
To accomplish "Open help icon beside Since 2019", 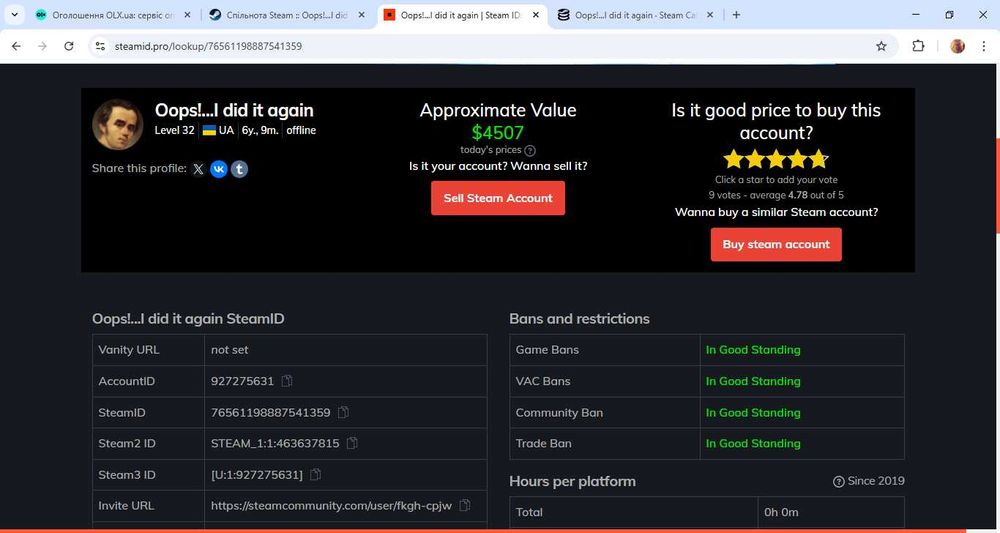I will coord(839,482).
